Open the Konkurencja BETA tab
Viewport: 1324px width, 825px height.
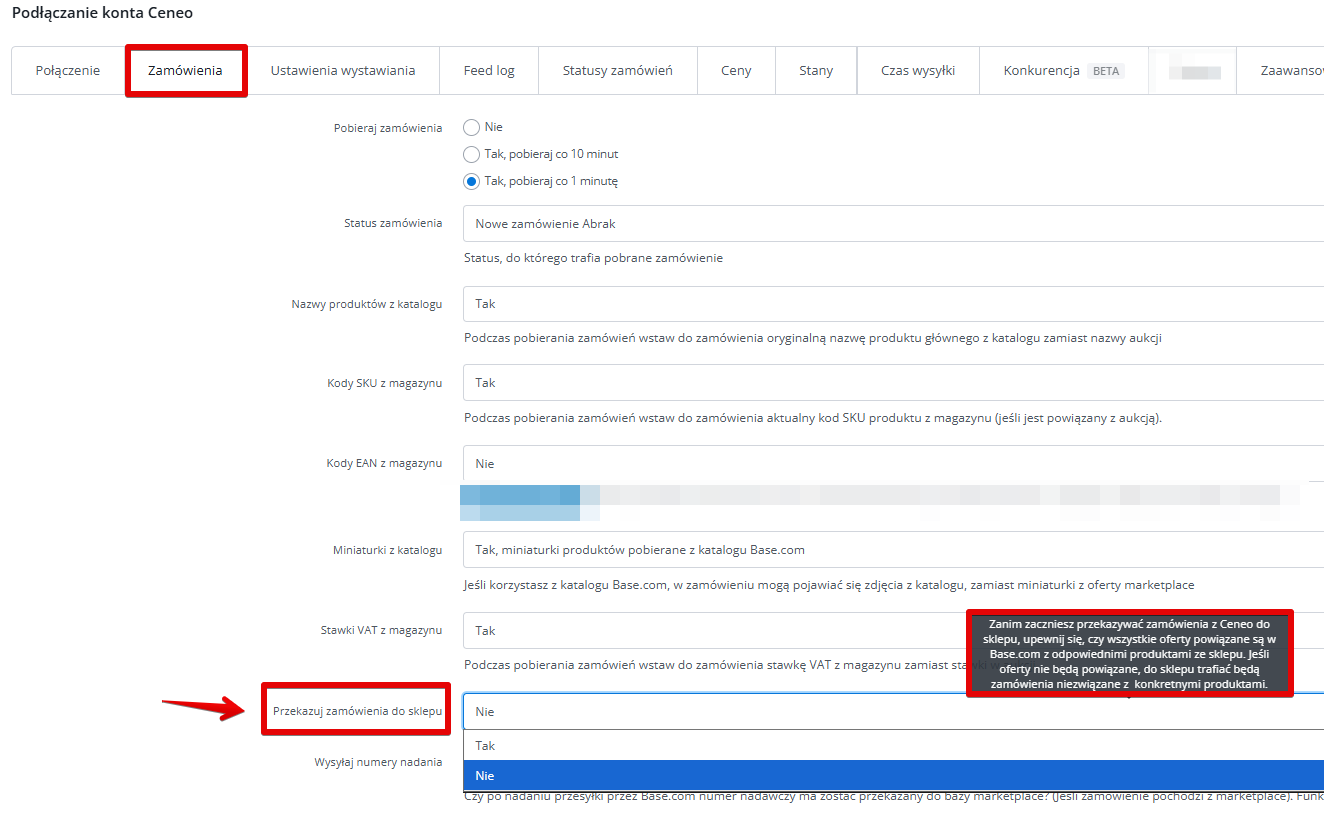pyautogui.click(x=1063, y=71)
